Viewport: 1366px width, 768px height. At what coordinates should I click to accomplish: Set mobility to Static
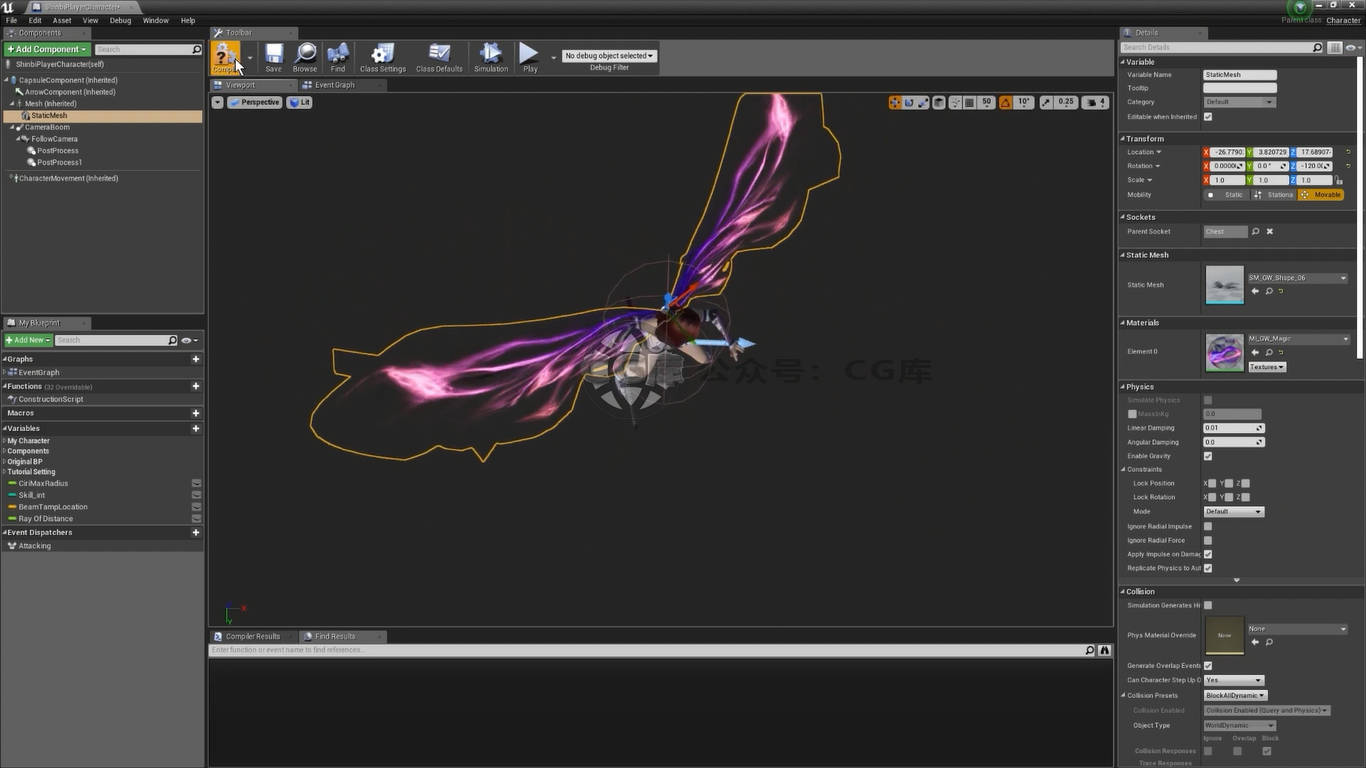point(1227,195)
